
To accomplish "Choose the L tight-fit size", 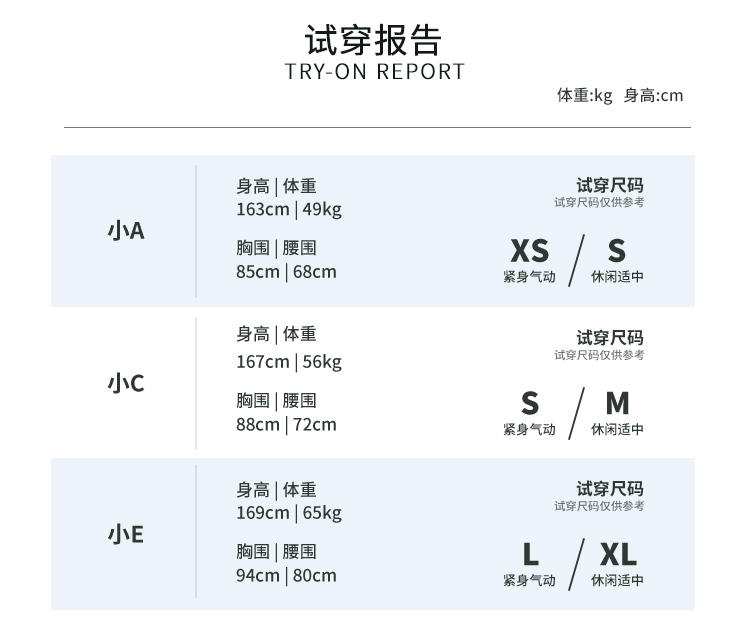I will 530,554.
